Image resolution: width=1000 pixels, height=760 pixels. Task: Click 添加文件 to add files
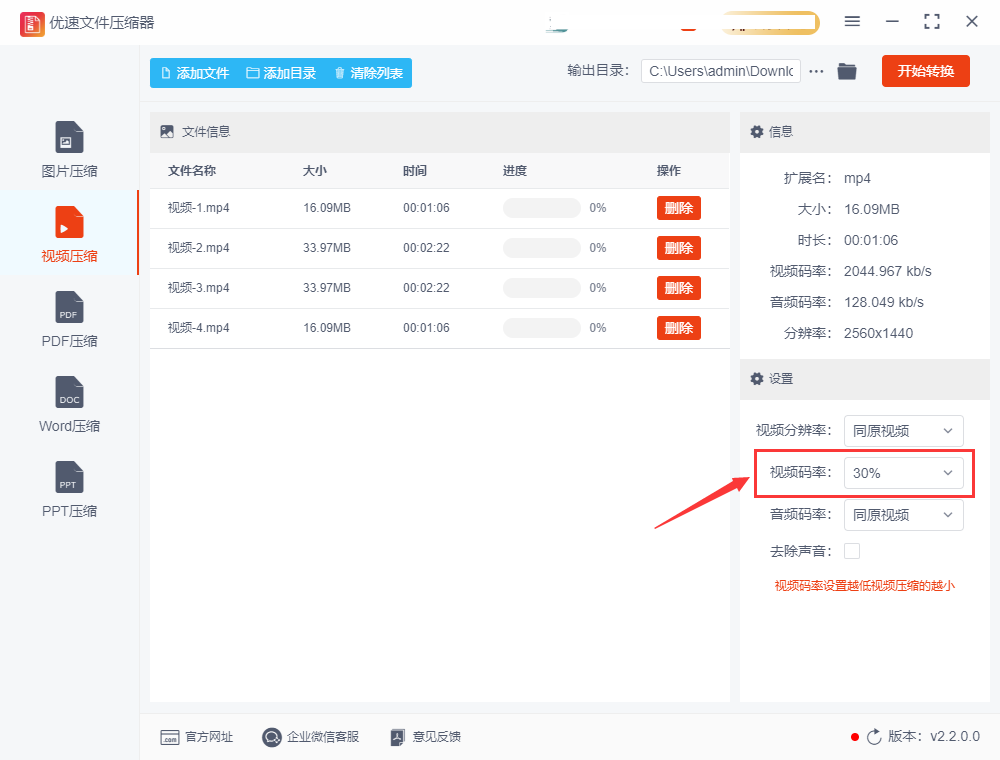pos(196,72)
